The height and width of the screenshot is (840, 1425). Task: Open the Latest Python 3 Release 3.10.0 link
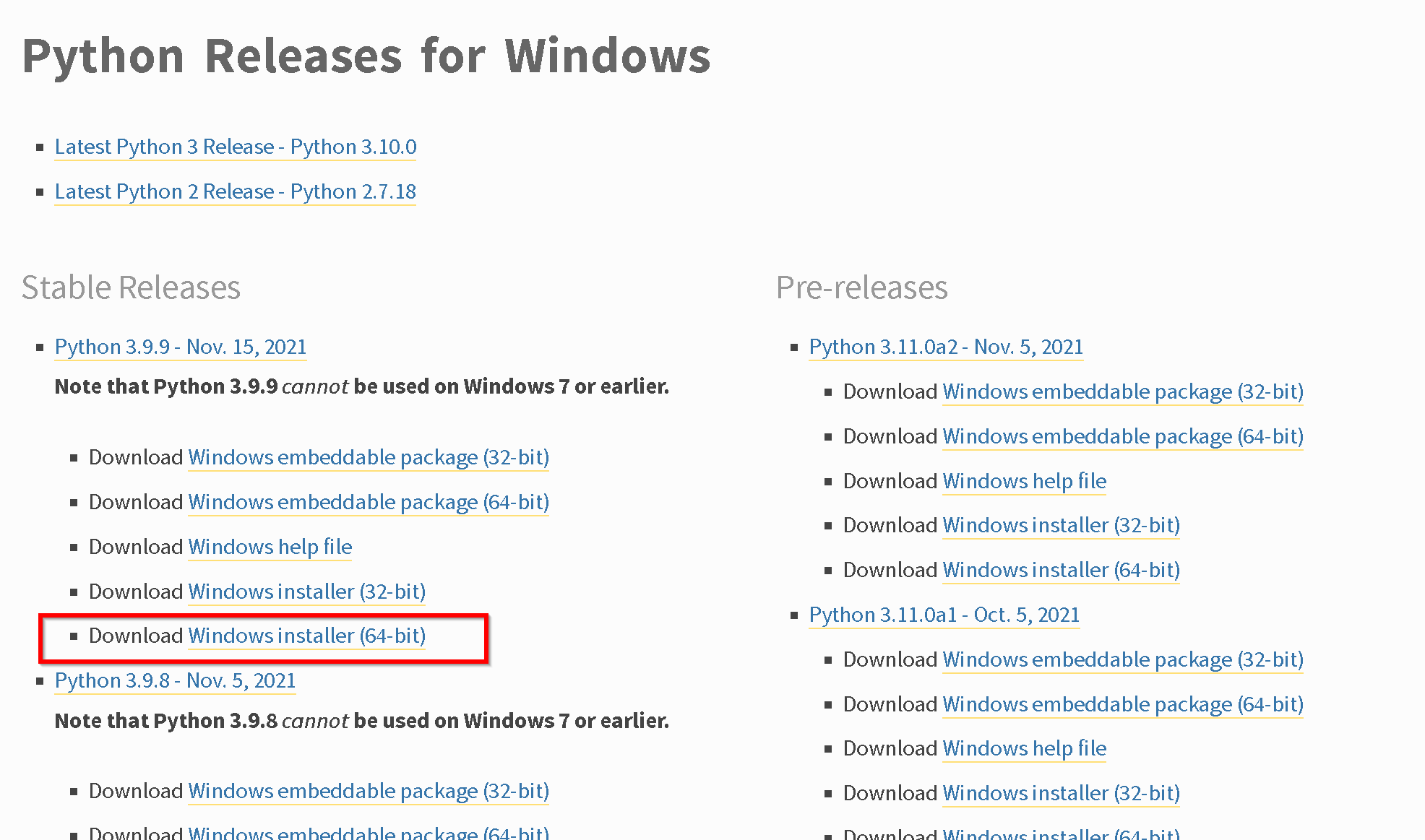click(x=236, y=147)
